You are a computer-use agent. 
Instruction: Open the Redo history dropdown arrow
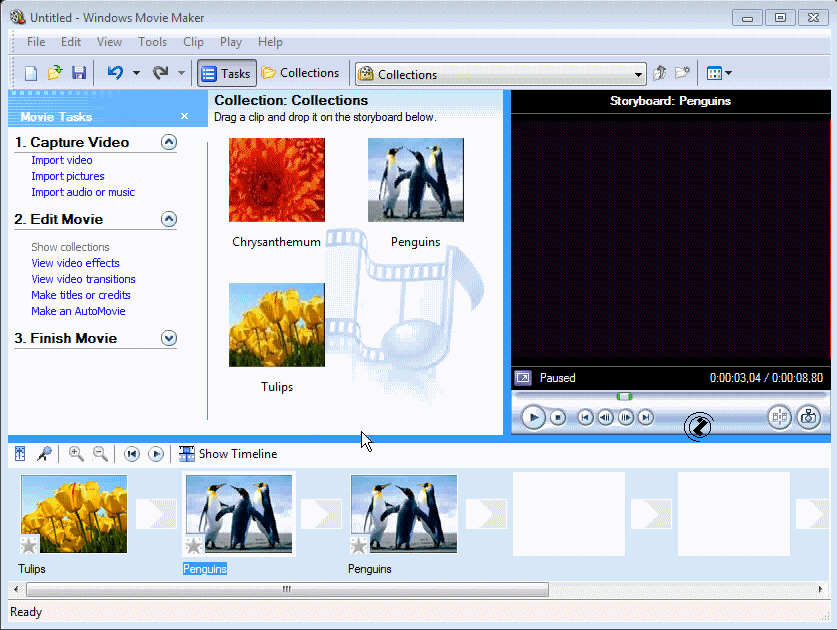pyautogui.click(x=181, y=73)
